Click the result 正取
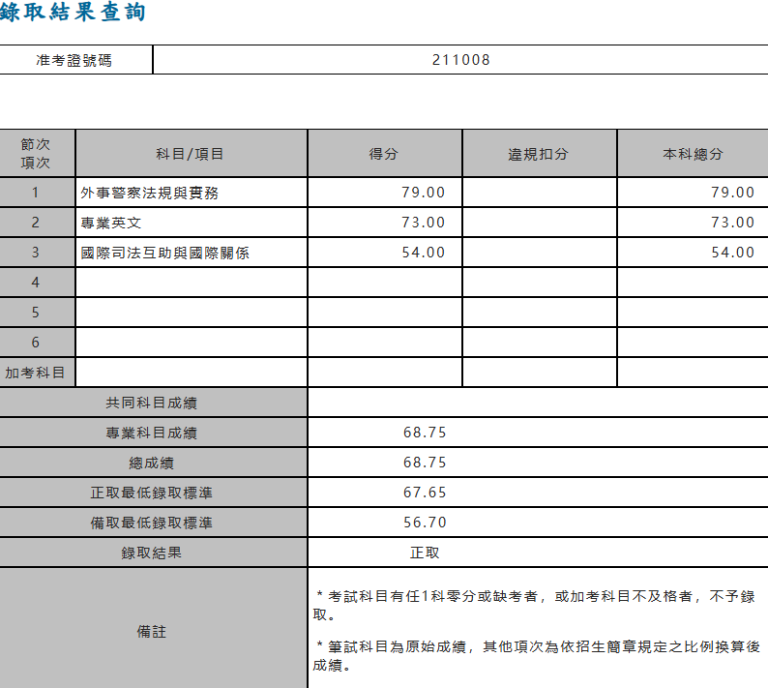Viewport: 768px width, 688px height. pyautogui.click(x=425, y=553)
